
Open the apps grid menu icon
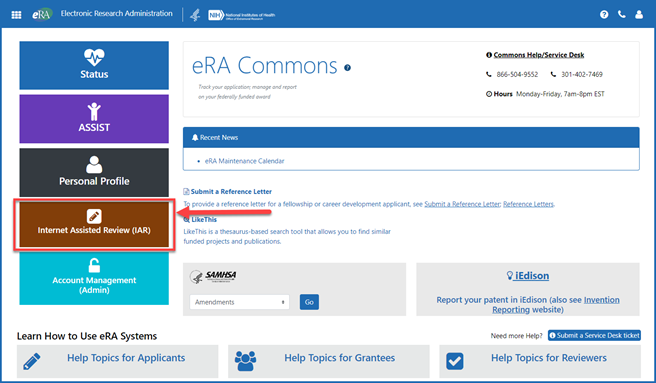tap(16, 15)
